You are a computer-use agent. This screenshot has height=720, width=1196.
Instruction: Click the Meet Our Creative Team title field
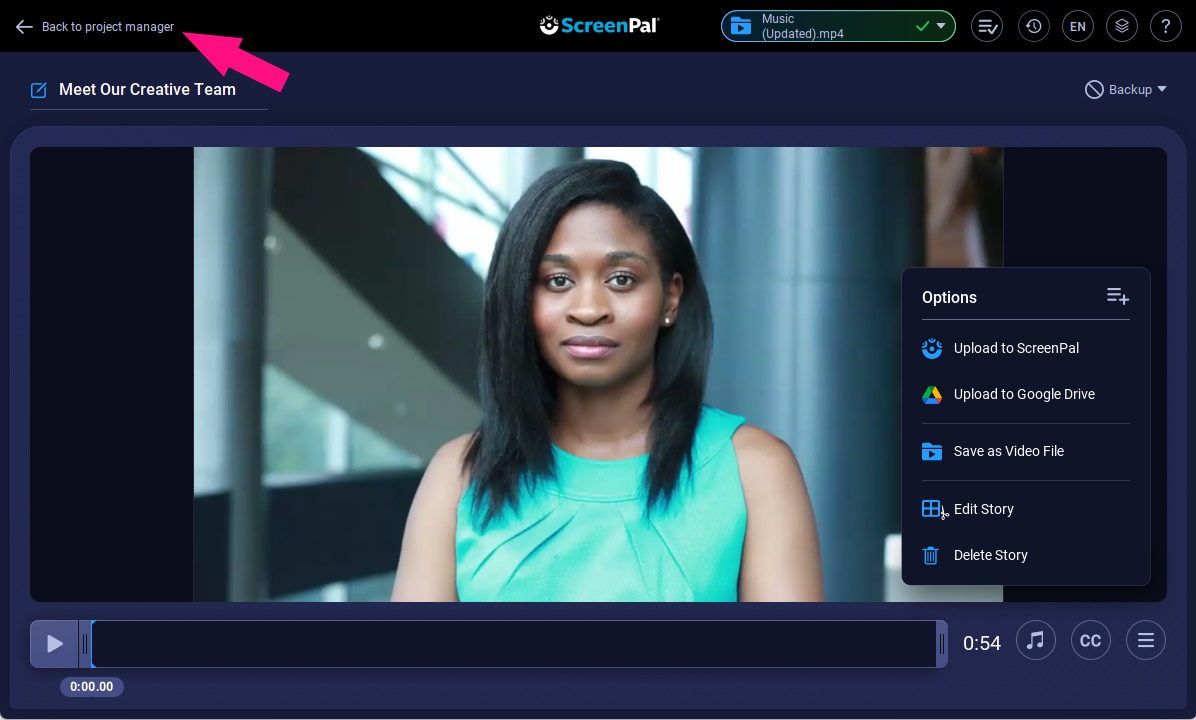(147, 90)
